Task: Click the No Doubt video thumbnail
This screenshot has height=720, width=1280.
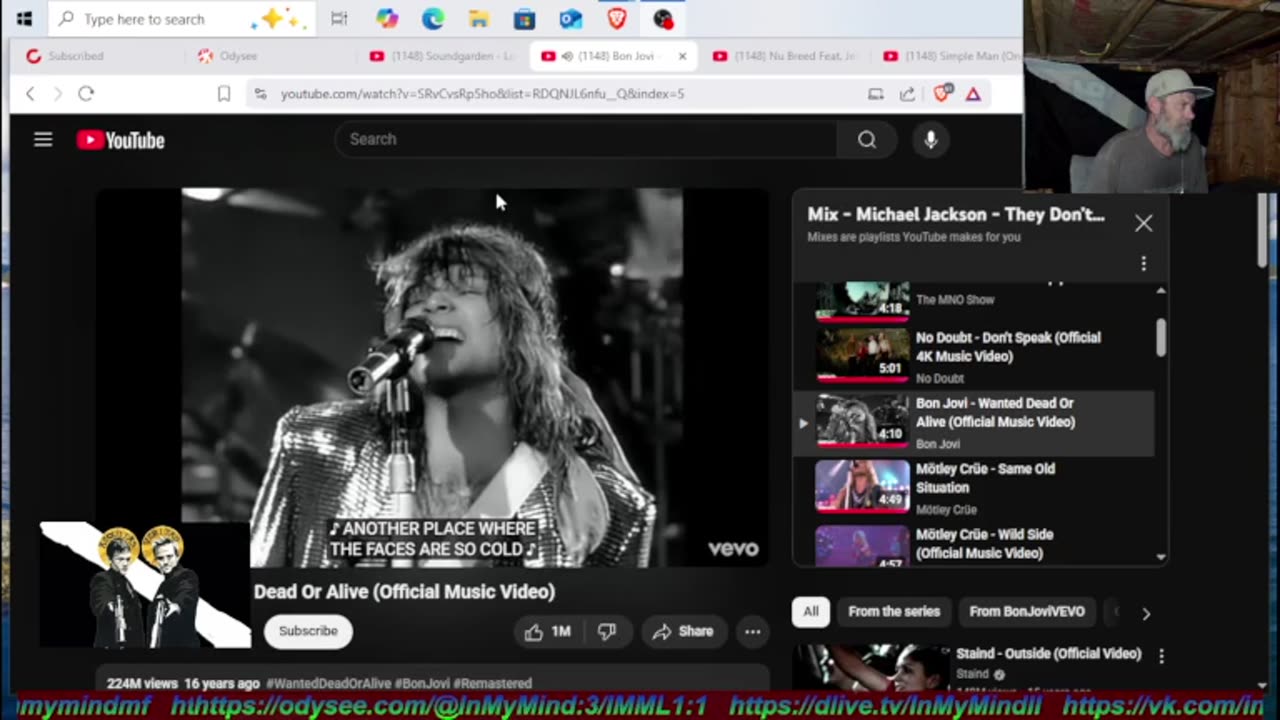Action: [862, 355]
